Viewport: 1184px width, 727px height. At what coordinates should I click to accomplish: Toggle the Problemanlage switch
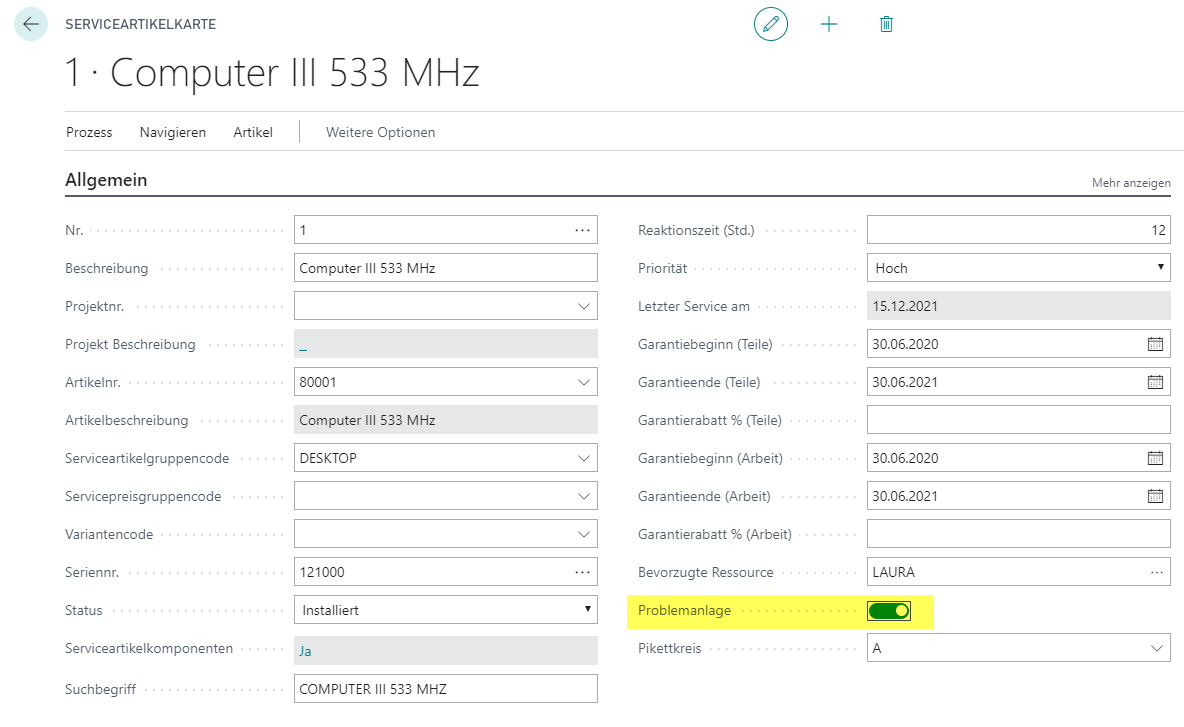(x=889, y=611)
